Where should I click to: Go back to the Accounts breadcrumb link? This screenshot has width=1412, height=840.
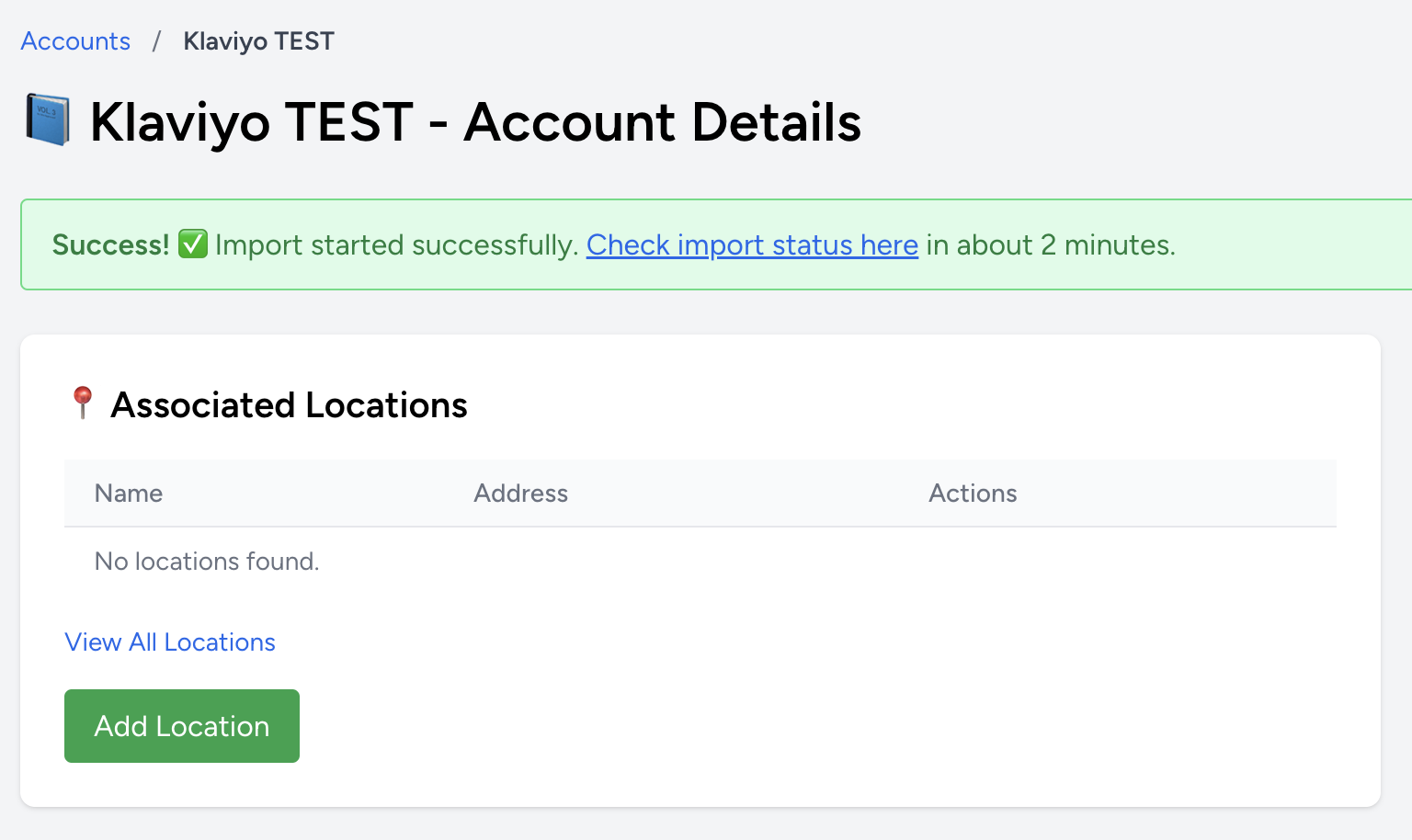75,41
